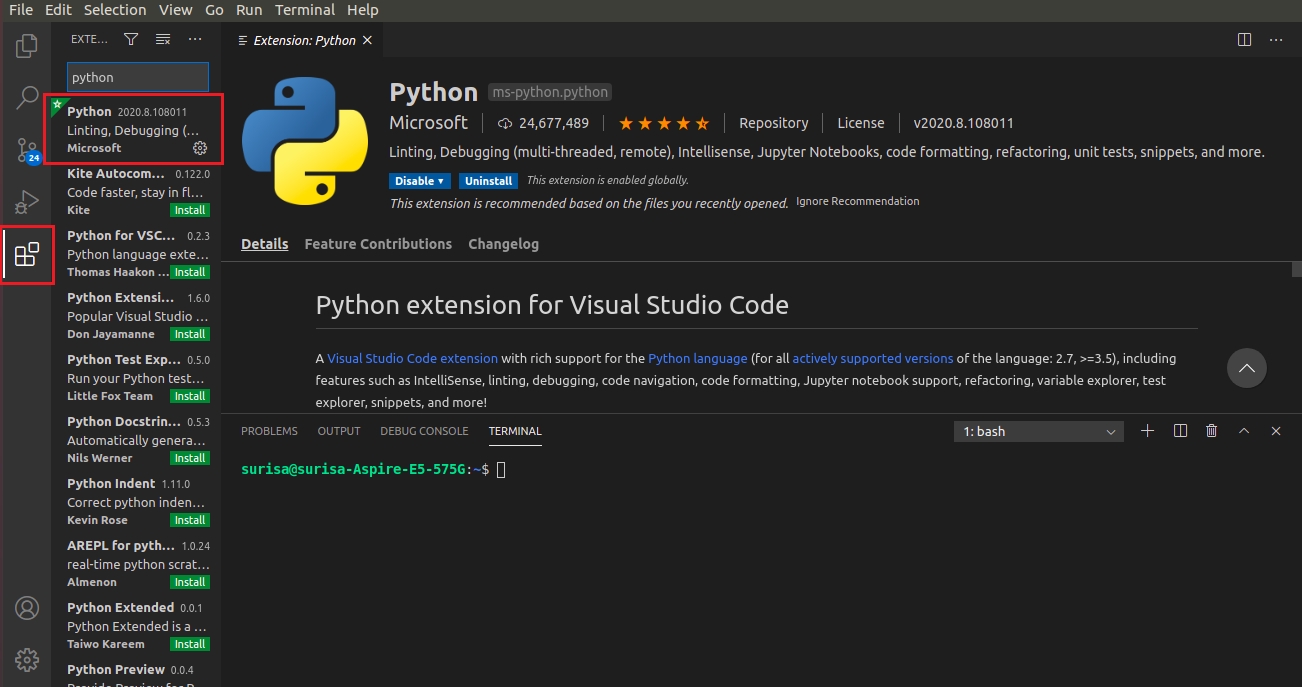This screenshot has width=1302, height=687.
Task: Select the Python Preview extension row
Action: (x=136, y=673)
